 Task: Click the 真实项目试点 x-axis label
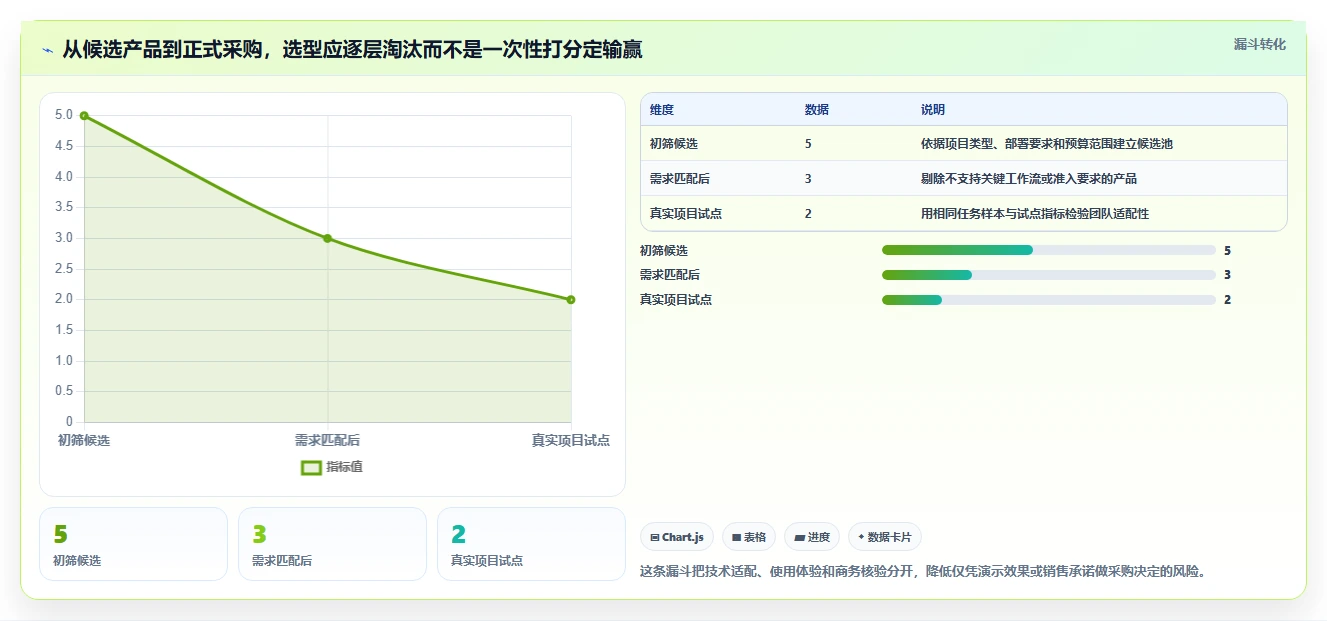click(x=570, y=440)
